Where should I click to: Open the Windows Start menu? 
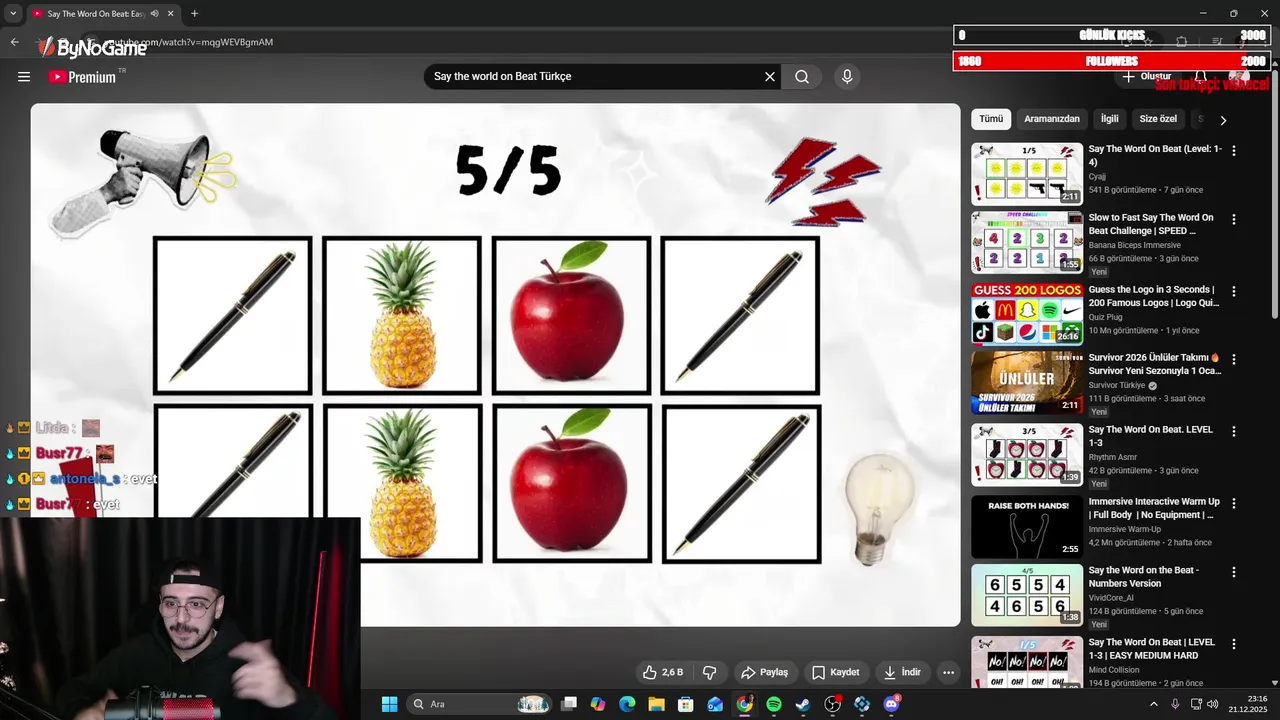pyautogui.click(x=389, y=704)
